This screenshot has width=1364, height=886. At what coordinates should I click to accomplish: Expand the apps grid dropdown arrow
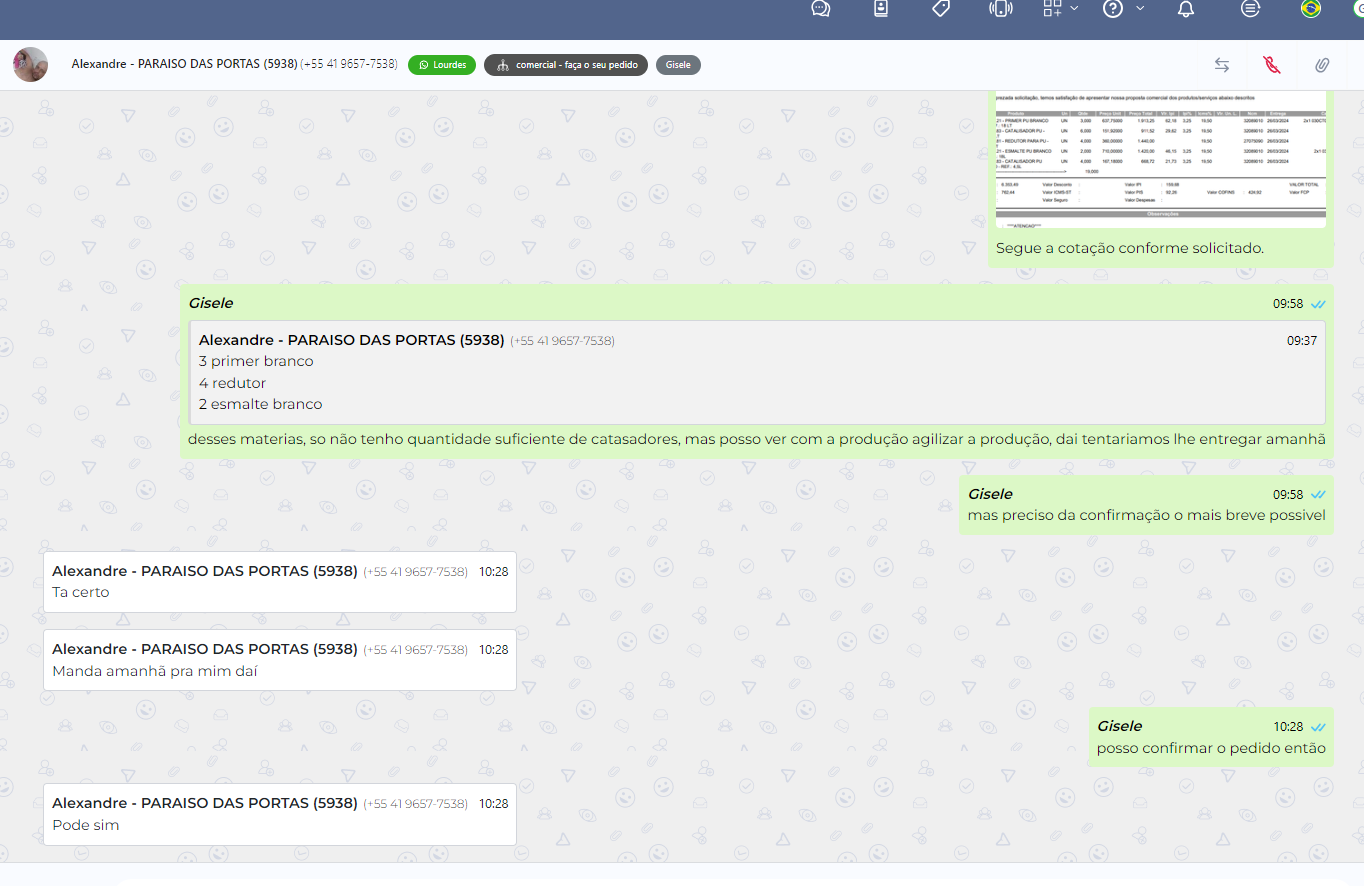1075,8
